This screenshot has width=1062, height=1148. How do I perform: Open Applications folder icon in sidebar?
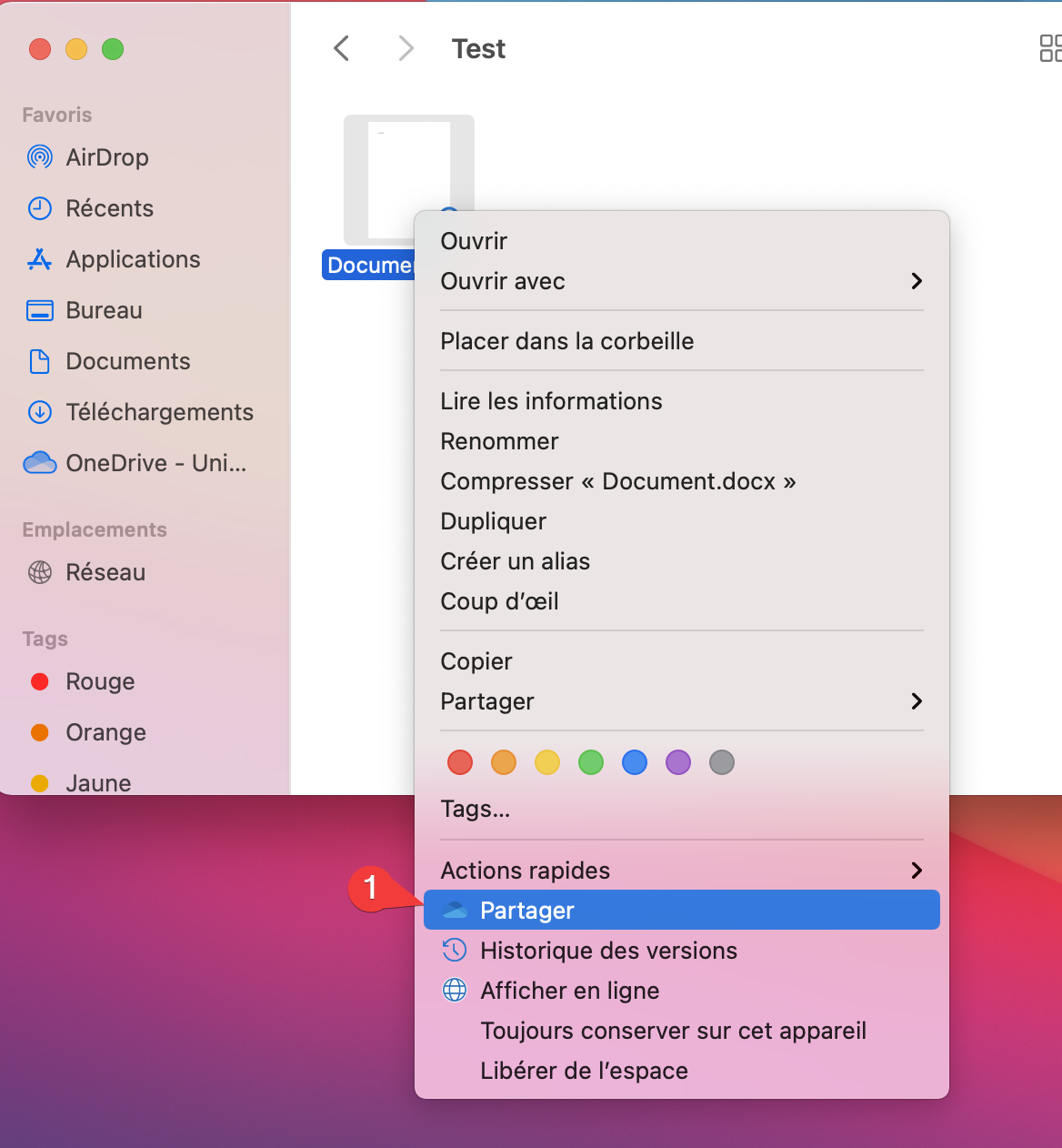pos(40,259)
